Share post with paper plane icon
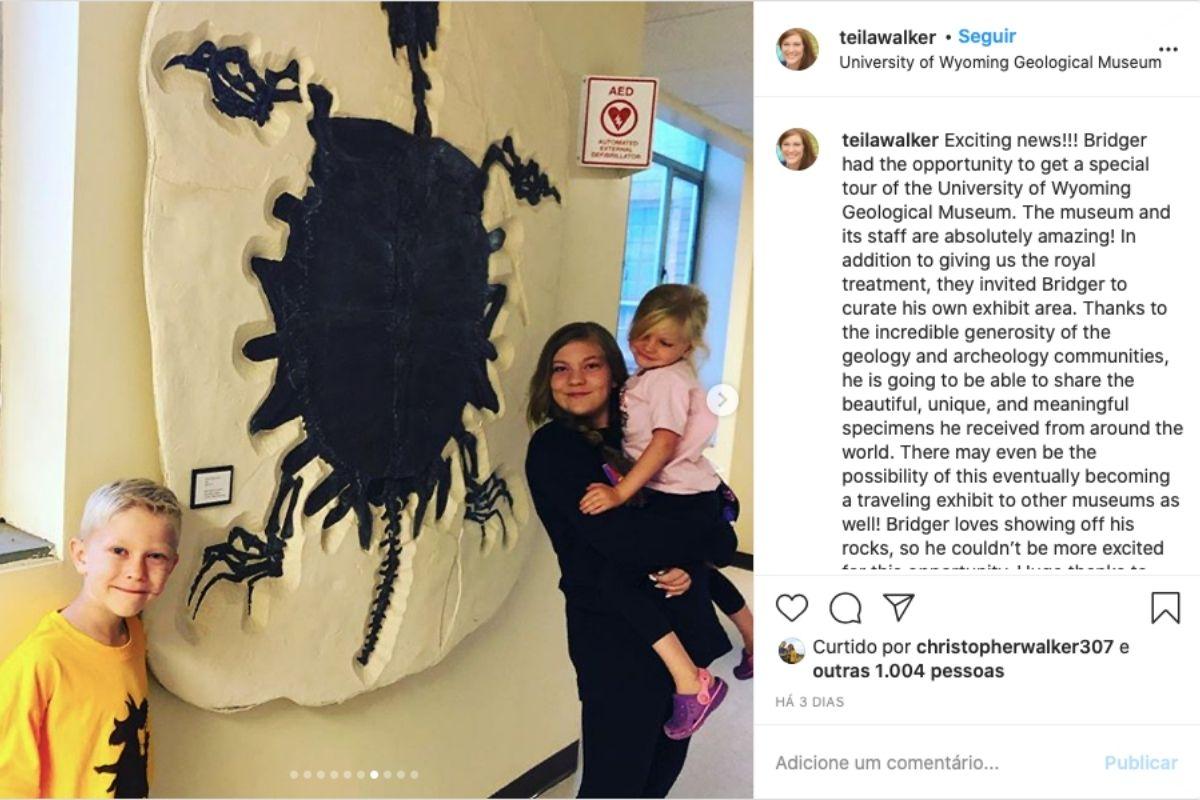 coord(898,607)
